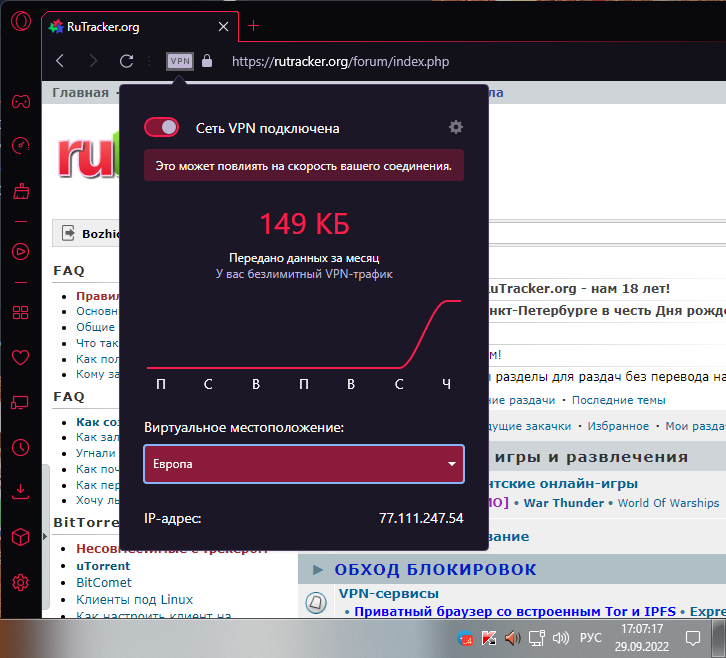The image size is (726, 658).
Task: Open the BitComet link
Action: (x=104, y=583)
